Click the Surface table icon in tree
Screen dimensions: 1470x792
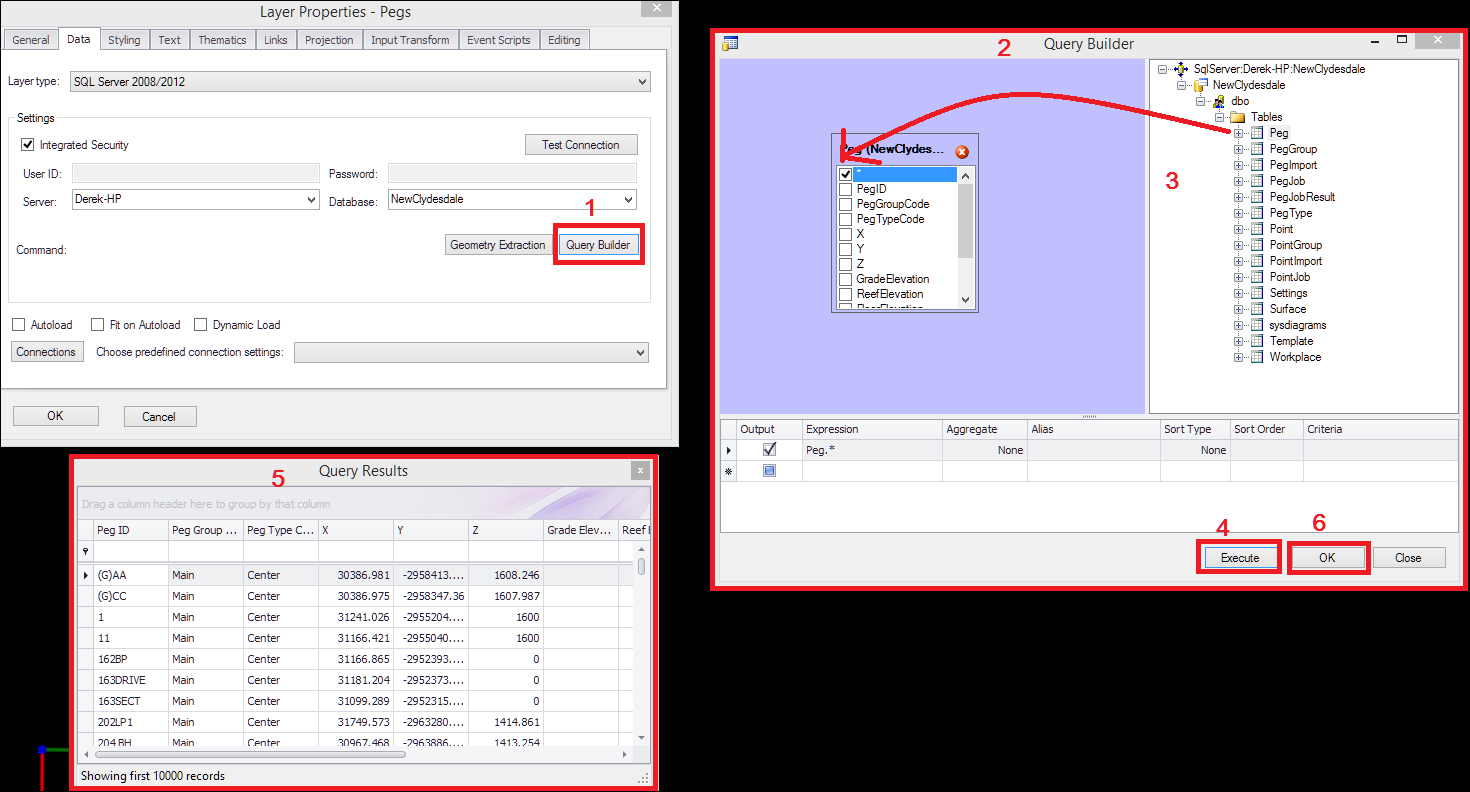[1257, 309]
